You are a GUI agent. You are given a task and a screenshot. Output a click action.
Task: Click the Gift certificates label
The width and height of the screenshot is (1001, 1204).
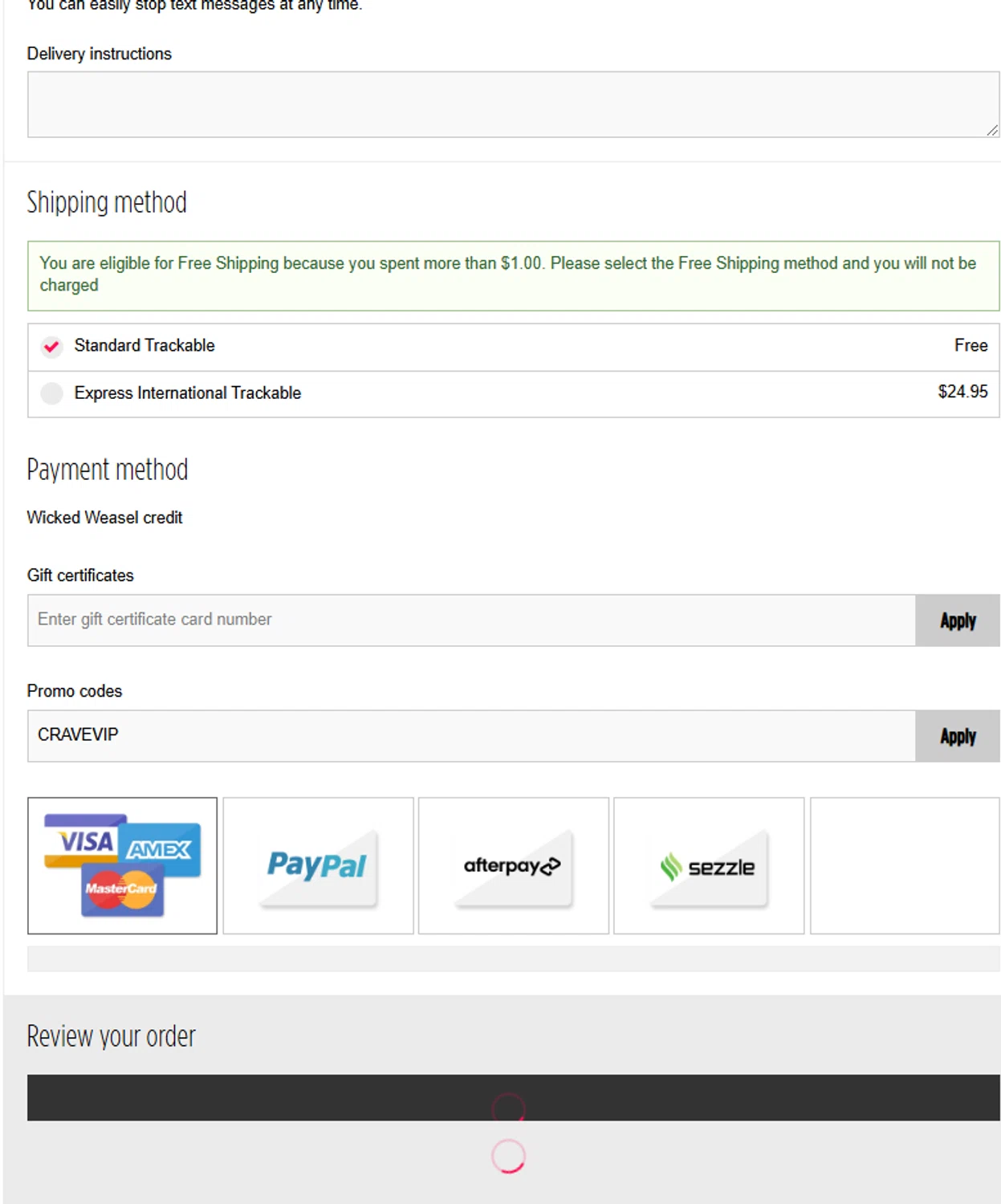click(80, 576)
